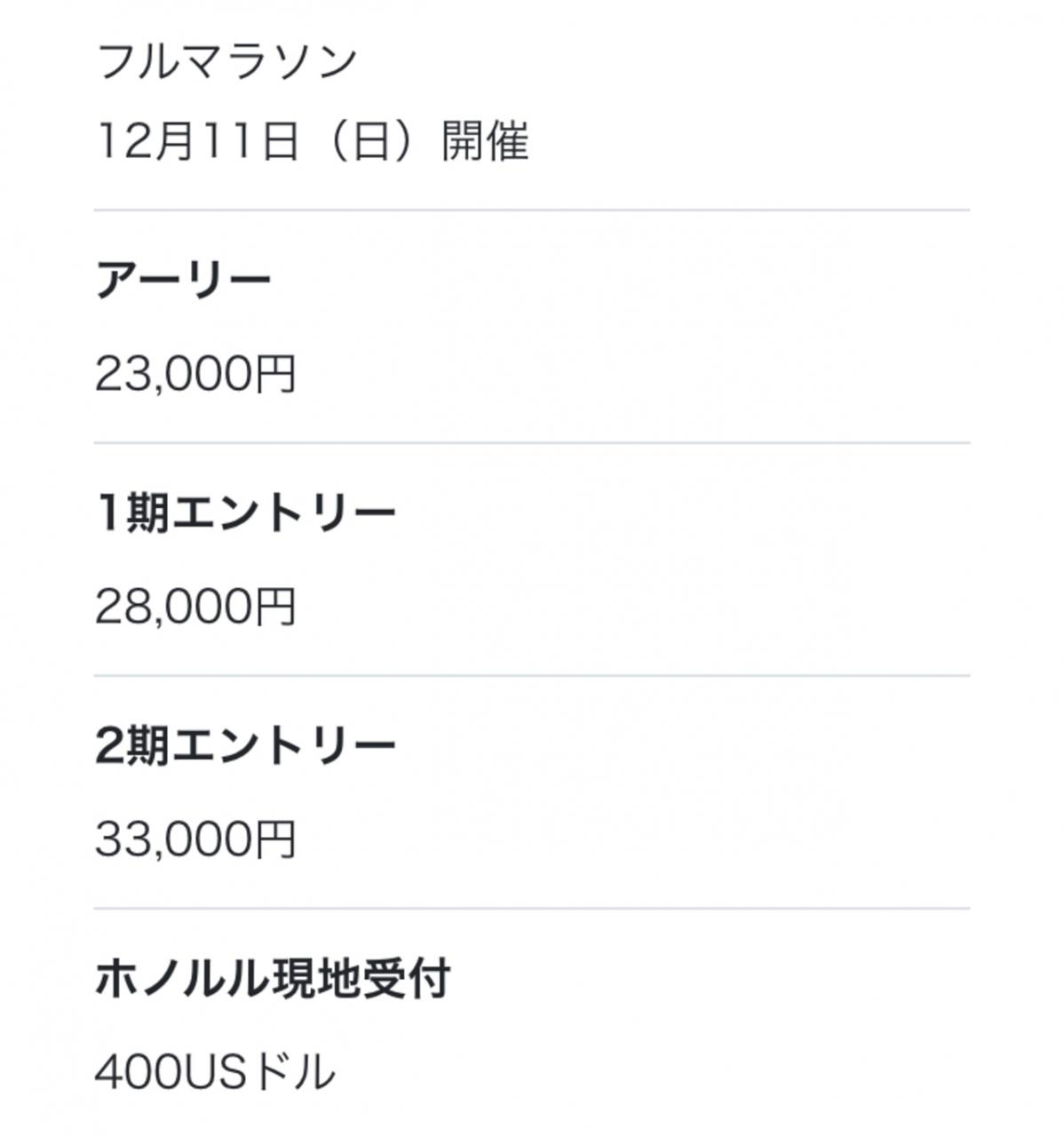1064x1137 pixels.
Task: Select the 1期エントリー label
Action: coord(245,513)
